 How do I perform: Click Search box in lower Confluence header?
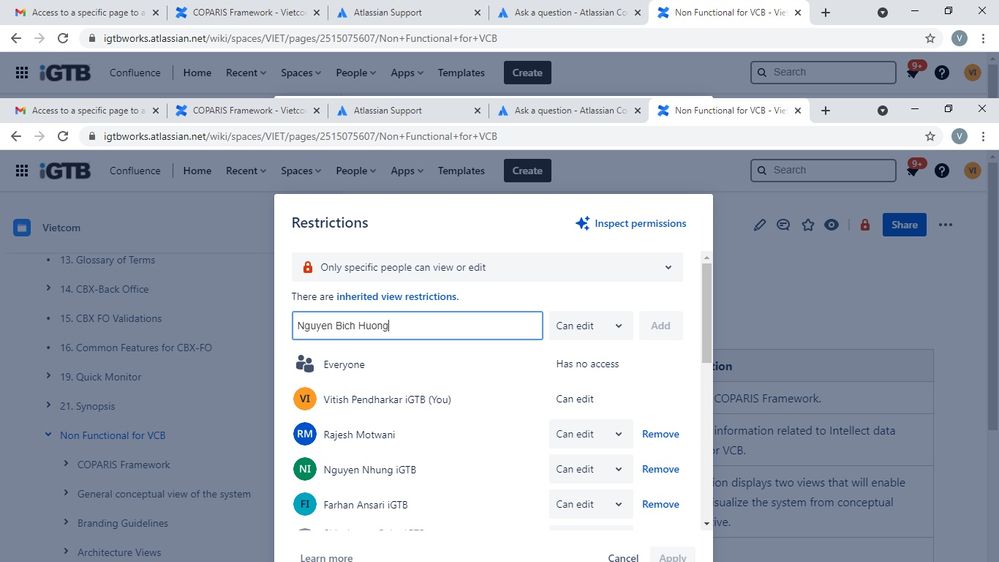pos(823,170)
